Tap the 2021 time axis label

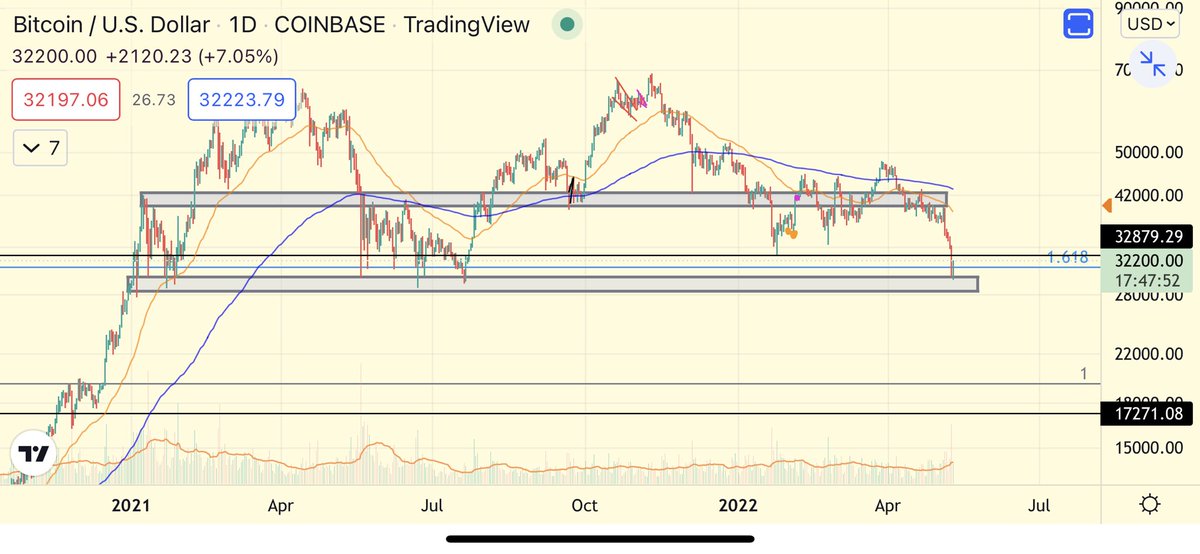pyautogui.click(x=130, y=505)
